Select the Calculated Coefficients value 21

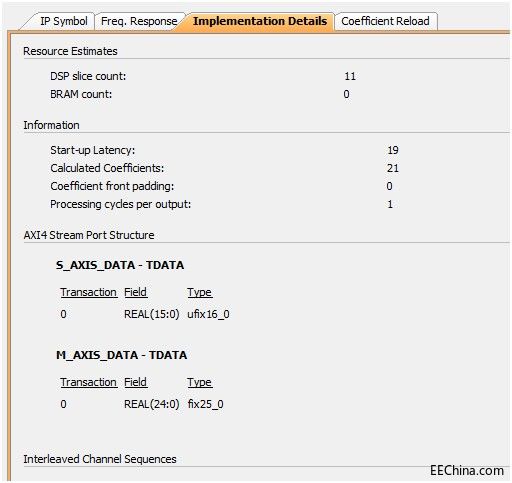coord(393,168)
